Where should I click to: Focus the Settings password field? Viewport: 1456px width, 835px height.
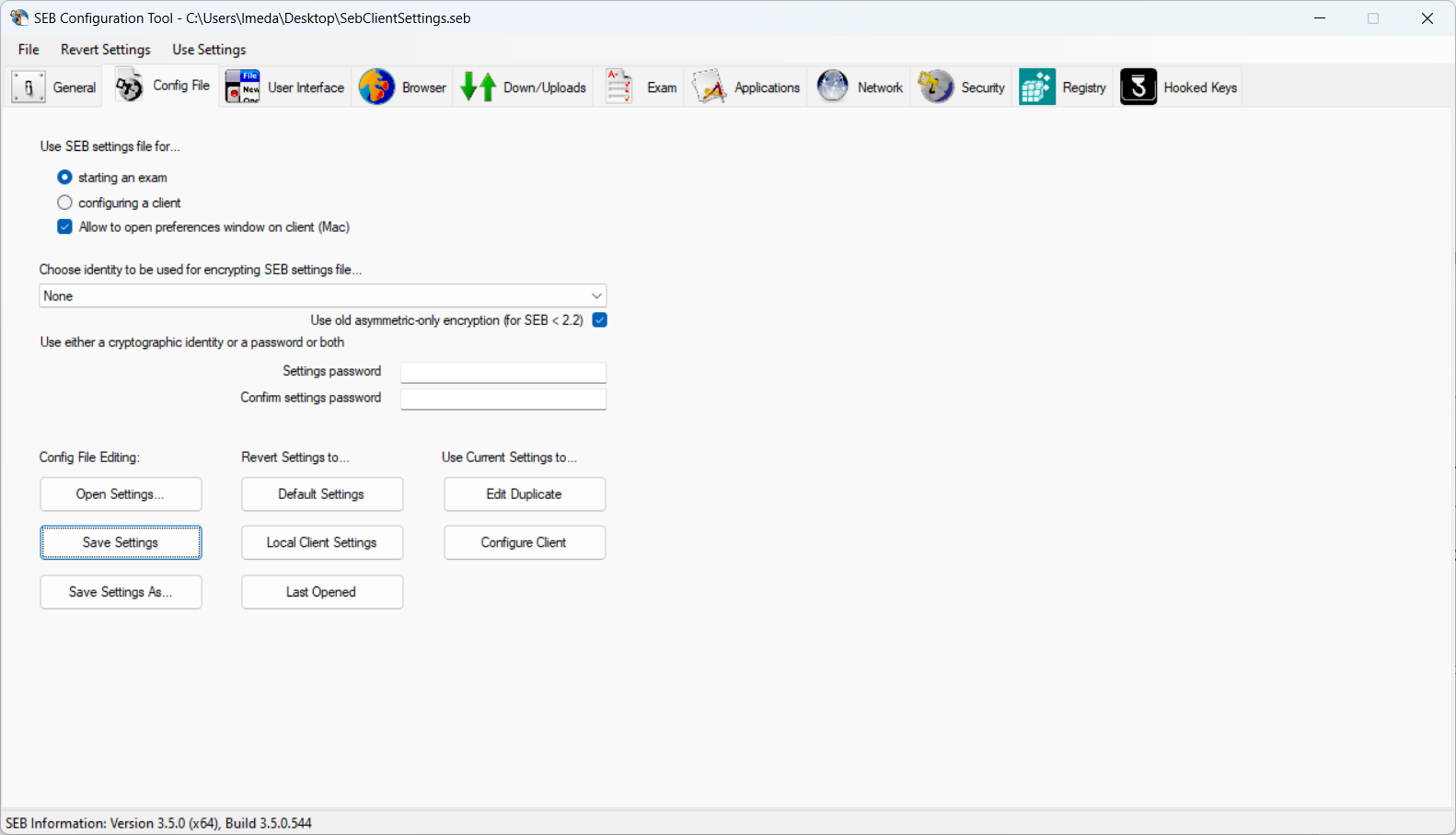click(503, 372)
